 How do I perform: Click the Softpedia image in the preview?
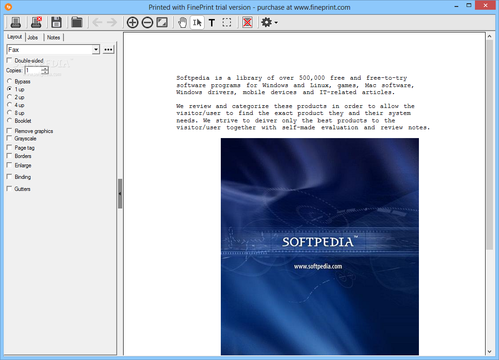[320, 247]
